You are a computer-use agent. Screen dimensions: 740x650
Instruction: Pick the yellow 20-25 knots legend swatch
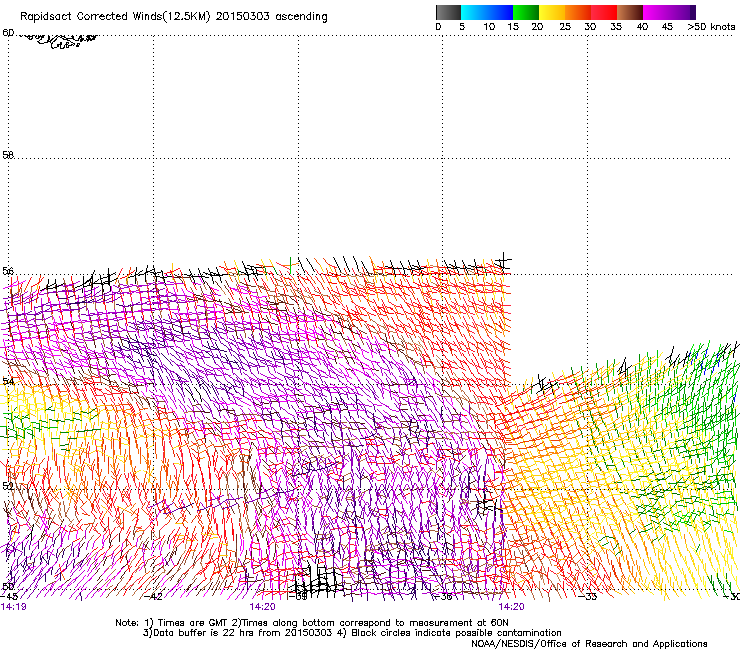coord(552,12)
